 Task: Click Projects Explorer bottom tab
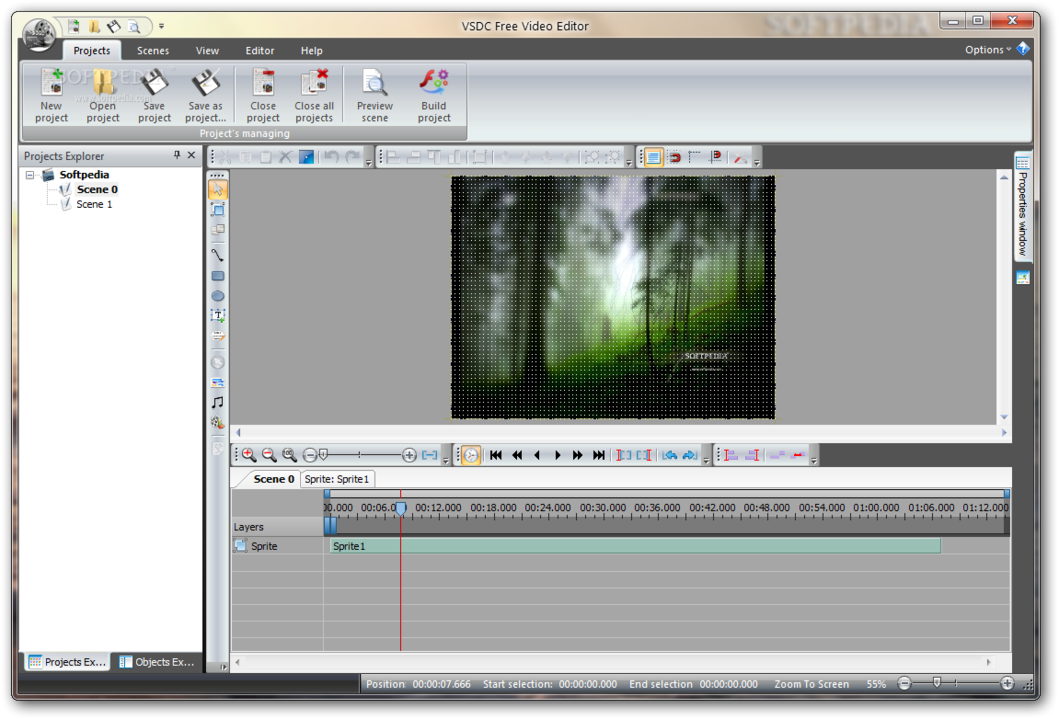[x=68, y=662]
